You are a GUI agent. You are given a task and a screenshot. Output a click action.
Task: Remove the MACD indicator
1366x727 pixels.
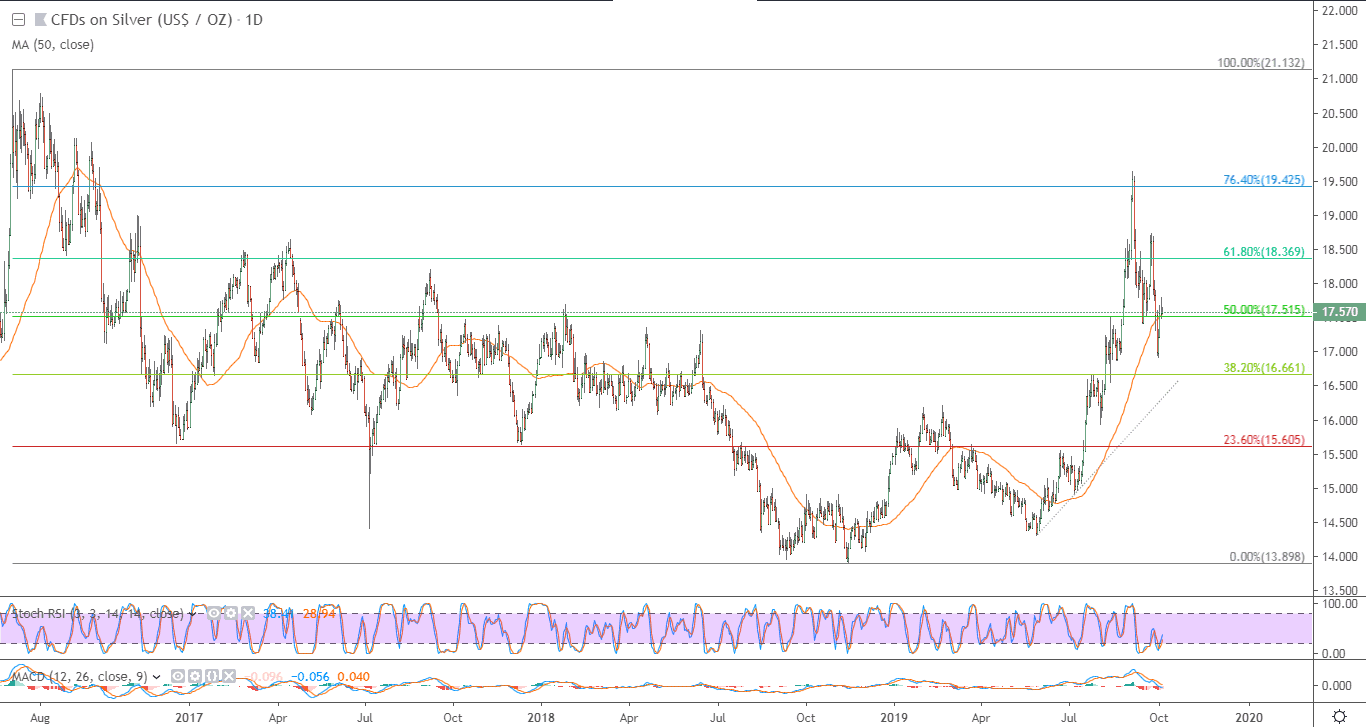[x=229, y=676]
